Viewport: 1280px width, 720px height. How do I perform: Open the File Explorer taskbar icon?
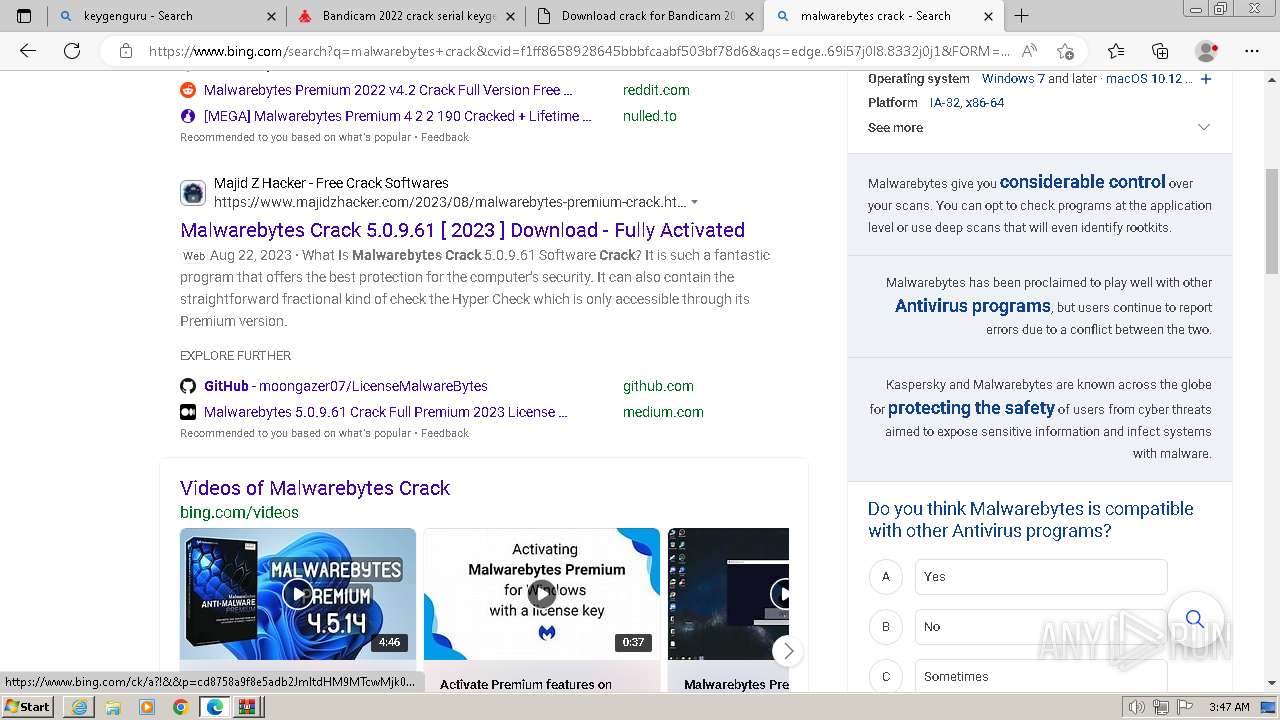pyautogui.click(x=113, y=707)
